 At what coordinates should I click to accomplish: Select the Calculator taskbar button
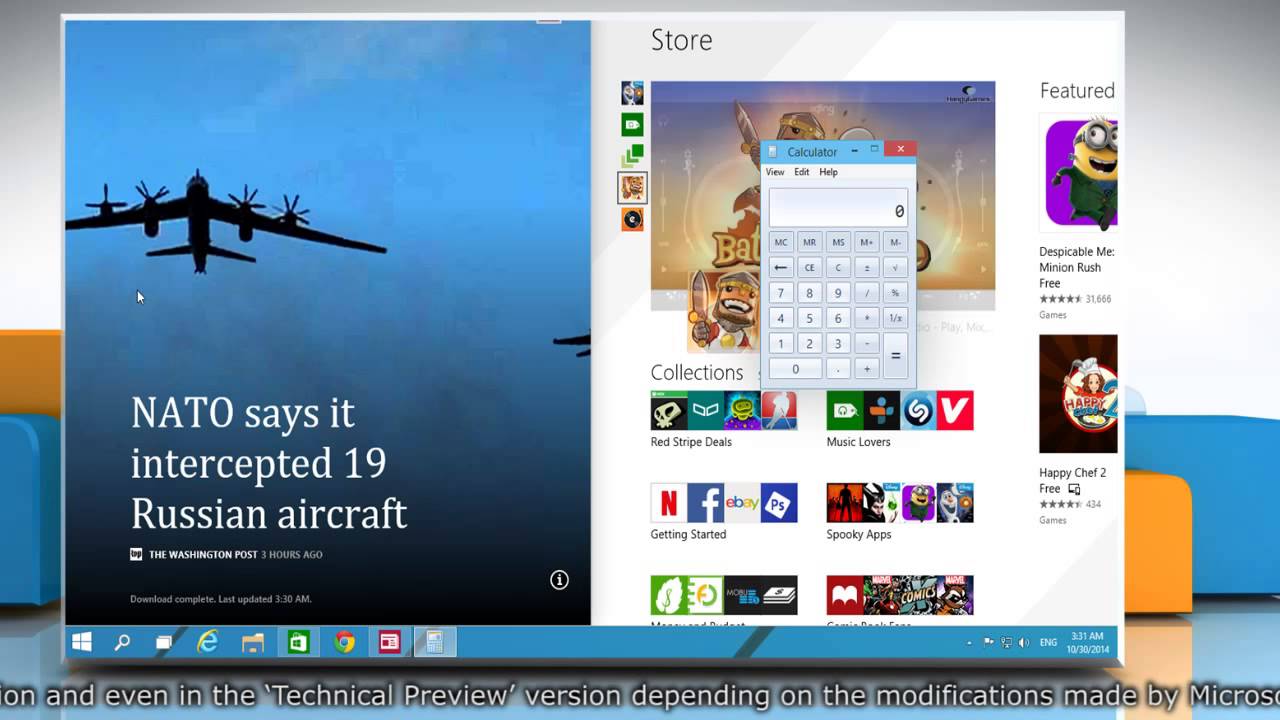click(434, 642)
